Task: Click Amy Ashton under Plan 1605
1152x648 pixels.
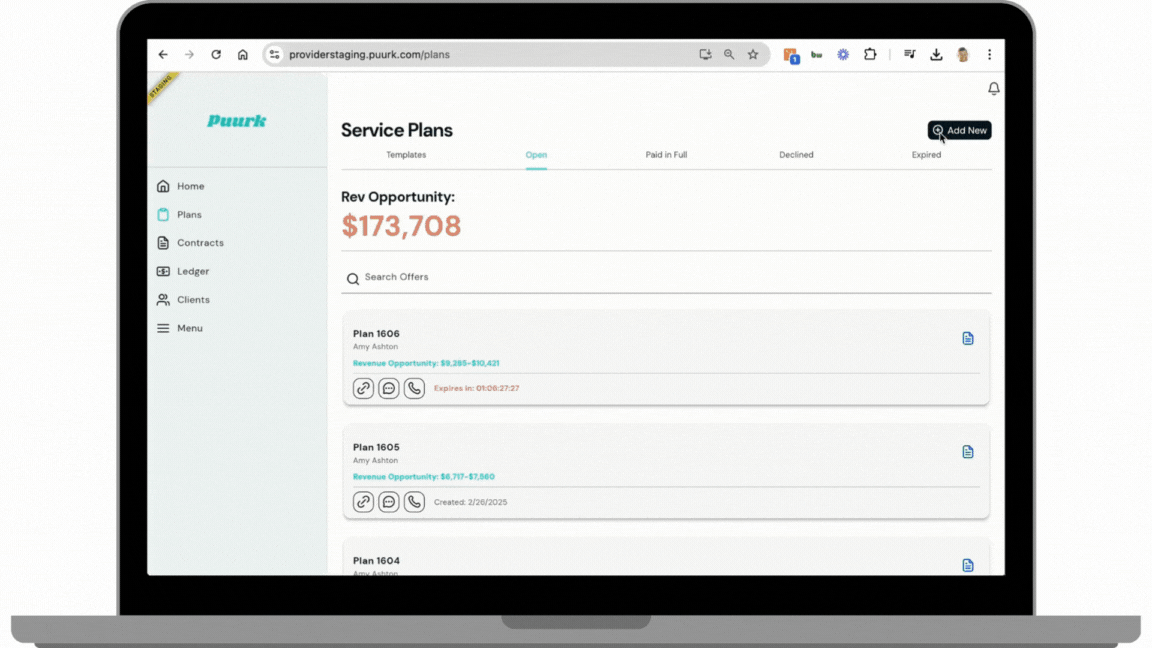Action: pos(375,461)
